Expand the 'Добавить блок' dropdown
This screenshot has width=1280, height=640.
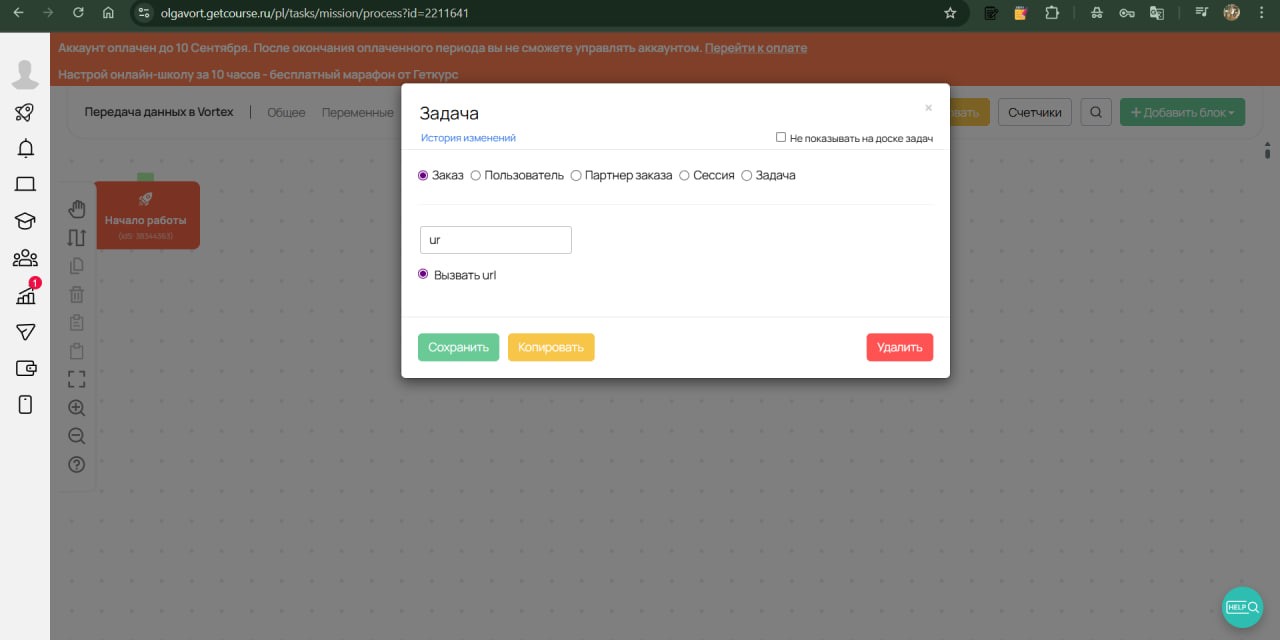1182,112
